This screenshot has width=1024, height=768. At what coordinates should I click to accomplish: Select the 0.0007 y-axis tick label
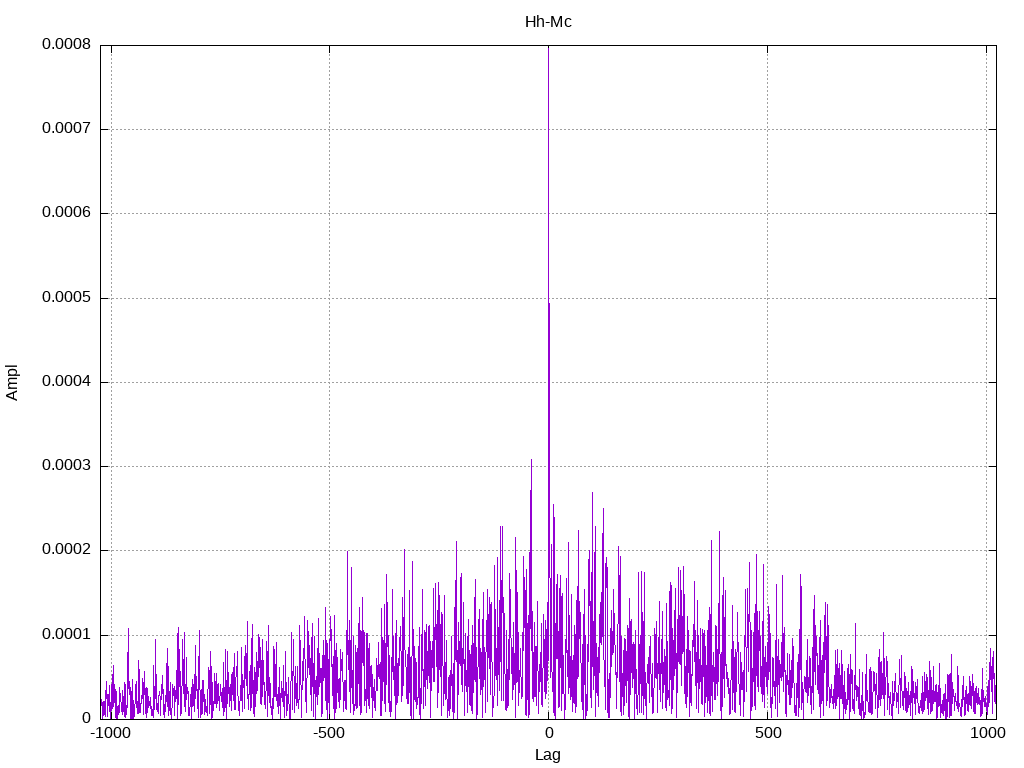66,129
